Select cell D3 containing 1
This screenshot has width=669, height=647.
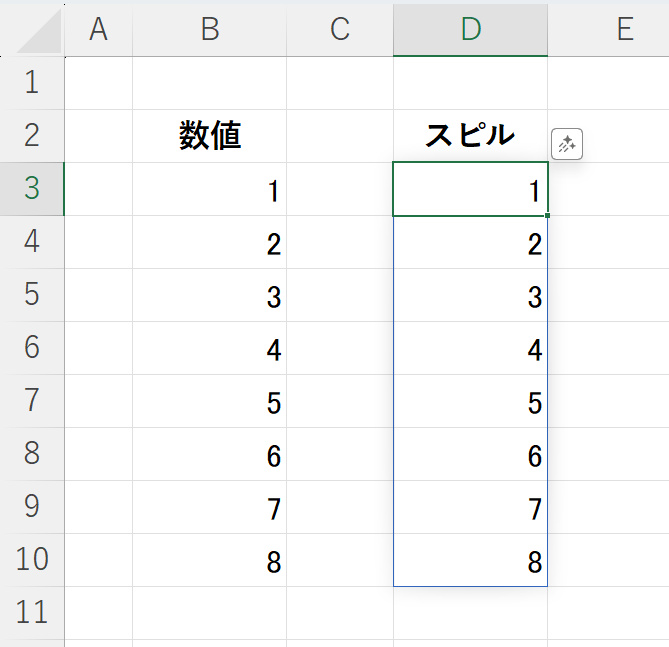coord(470,189)
